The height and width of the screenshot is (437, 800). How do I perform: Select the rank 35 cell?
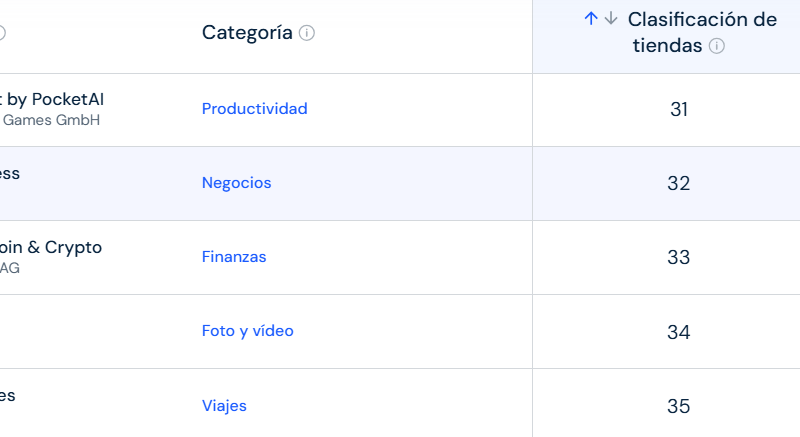(679, 406)
